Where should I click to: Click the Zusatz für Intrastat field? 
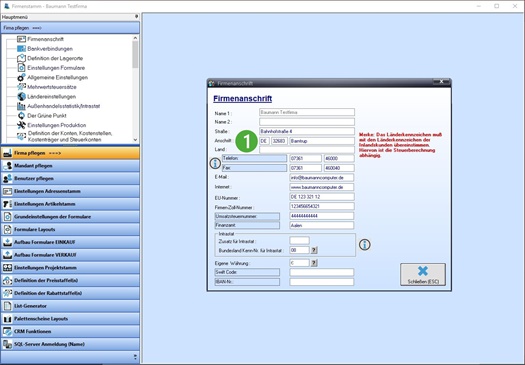pyautogui.click(x=299, y=240)
